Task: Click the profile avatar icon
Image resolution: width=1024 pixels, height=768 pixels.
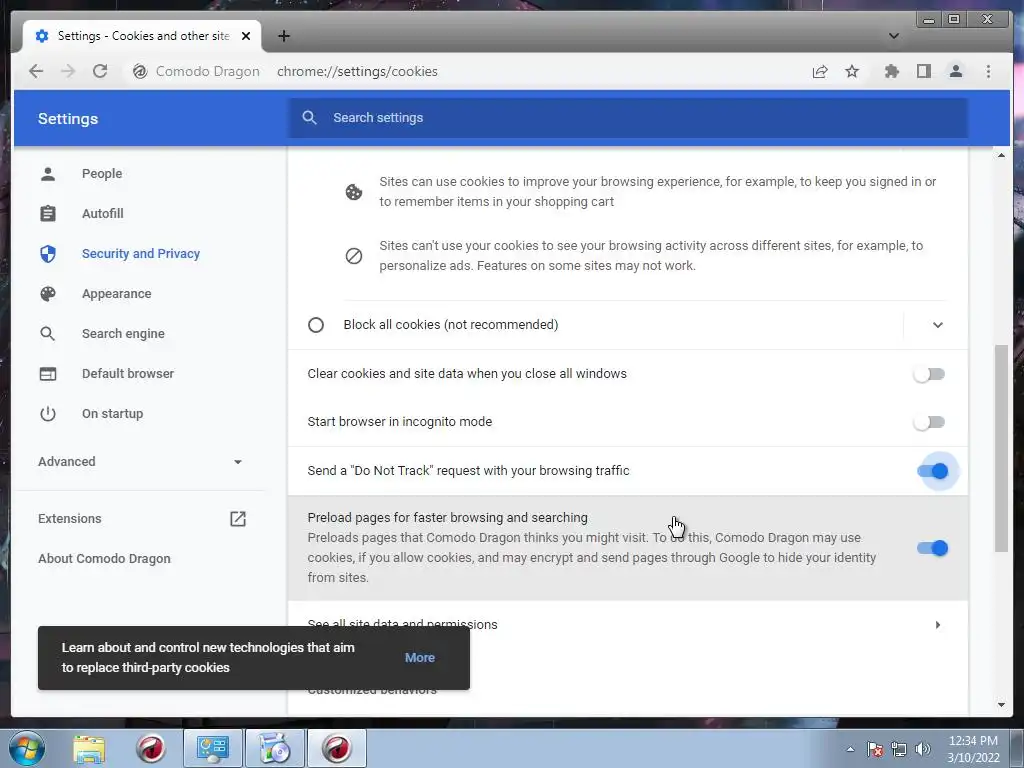Action: (x=955, y=71)
